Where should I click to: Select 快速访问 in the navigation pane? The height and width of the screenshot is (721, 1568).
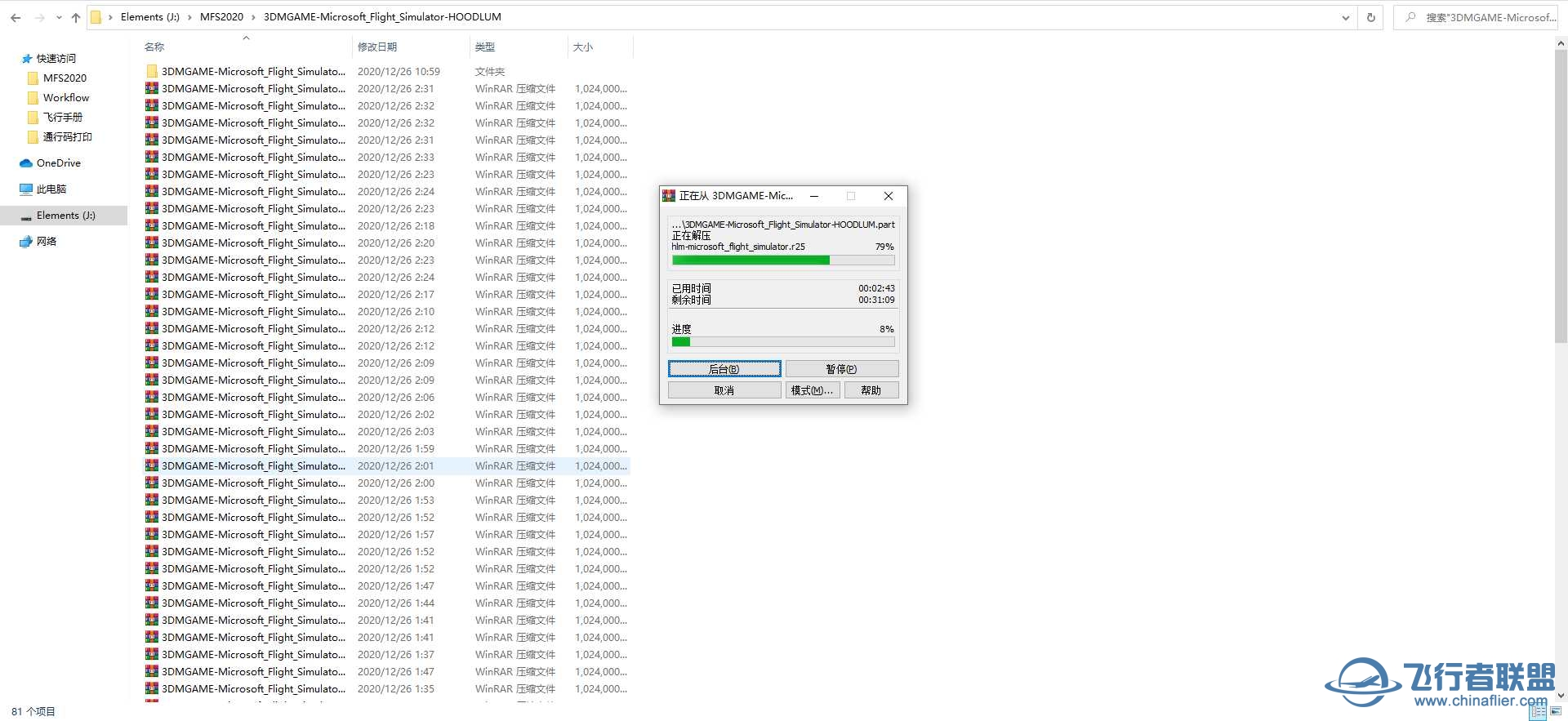click(56, 59)
